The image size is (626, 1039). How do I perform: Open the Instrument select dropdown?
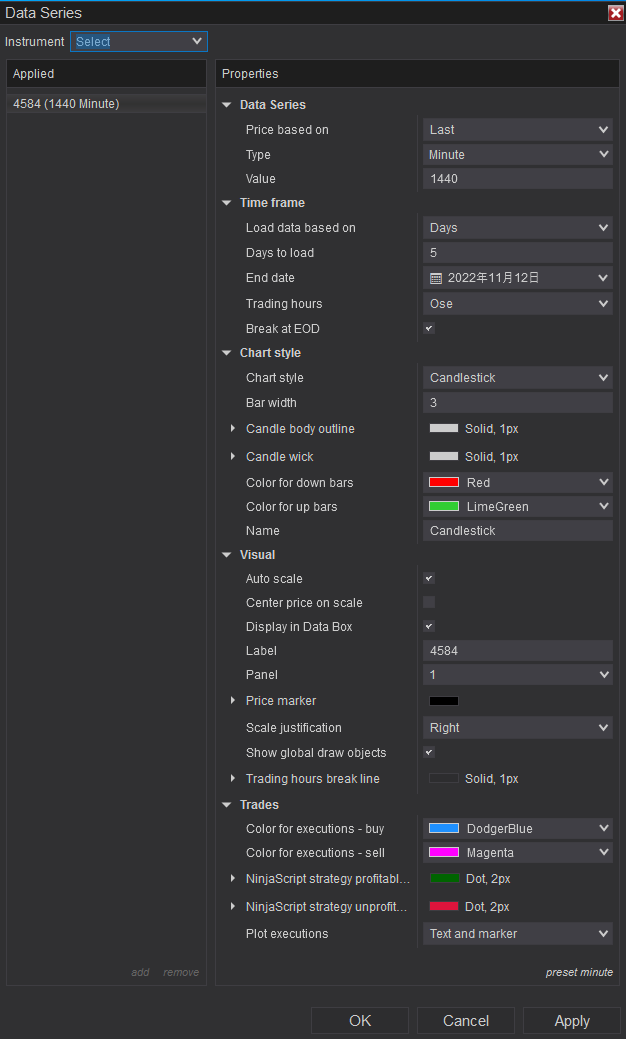pyautogui.click(x=139, y=42)
